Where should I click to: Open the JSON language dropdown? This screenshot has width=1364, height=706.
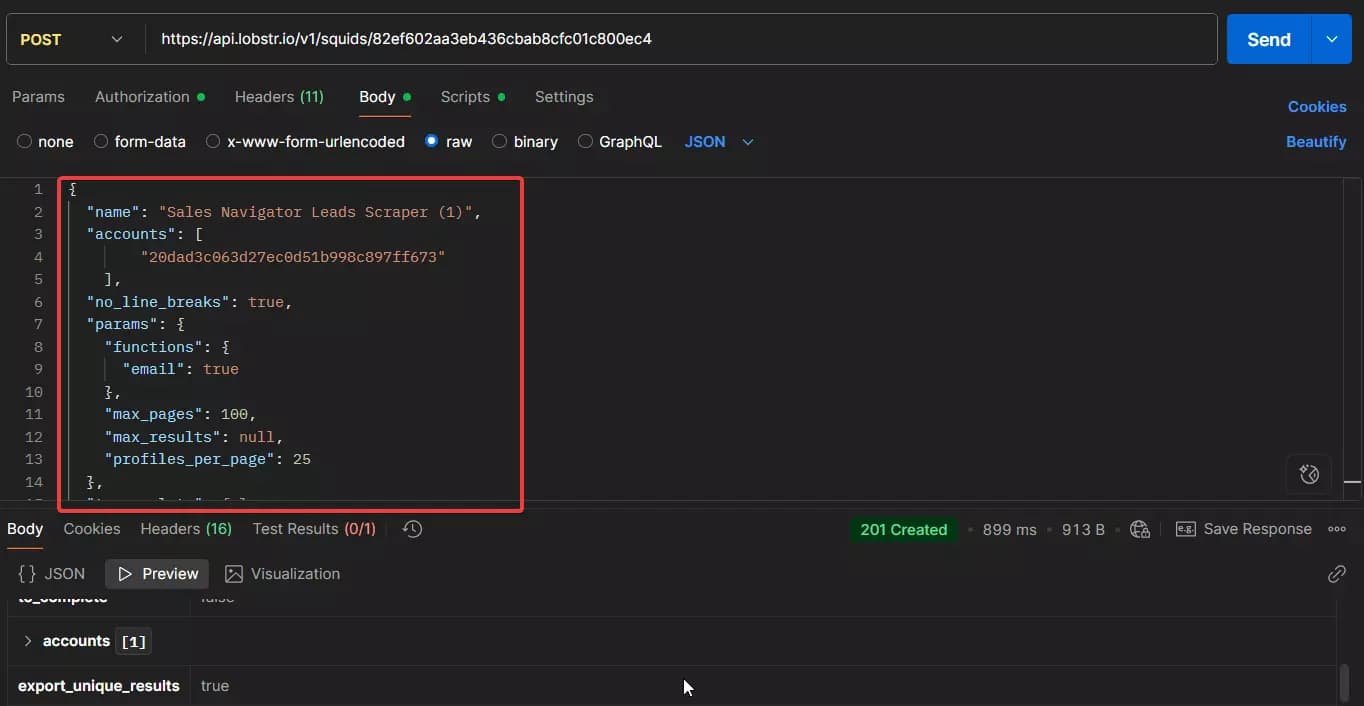pyautogui.click(x=718, y=141)
